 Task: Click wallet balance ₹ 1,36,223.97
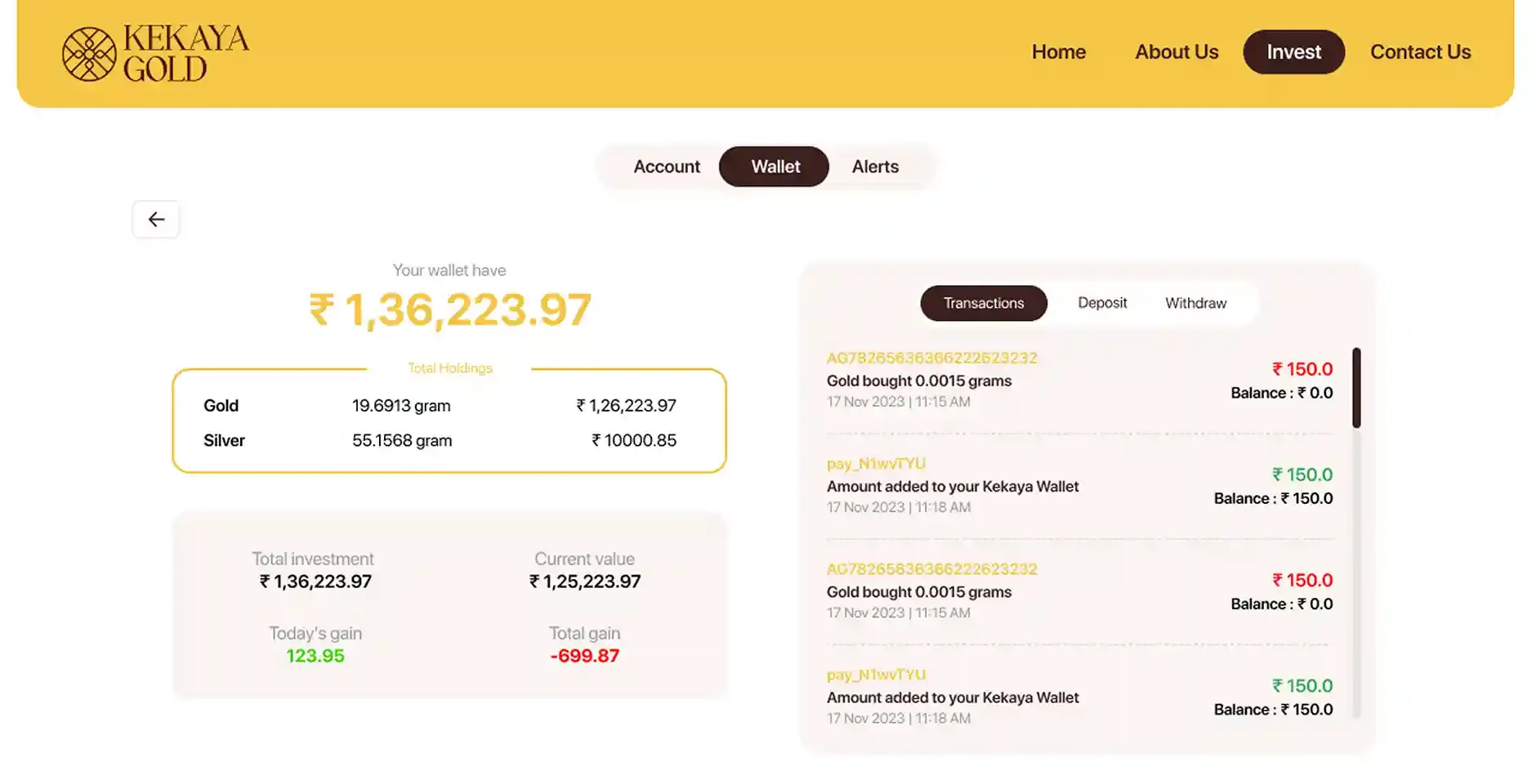[450, 310]
